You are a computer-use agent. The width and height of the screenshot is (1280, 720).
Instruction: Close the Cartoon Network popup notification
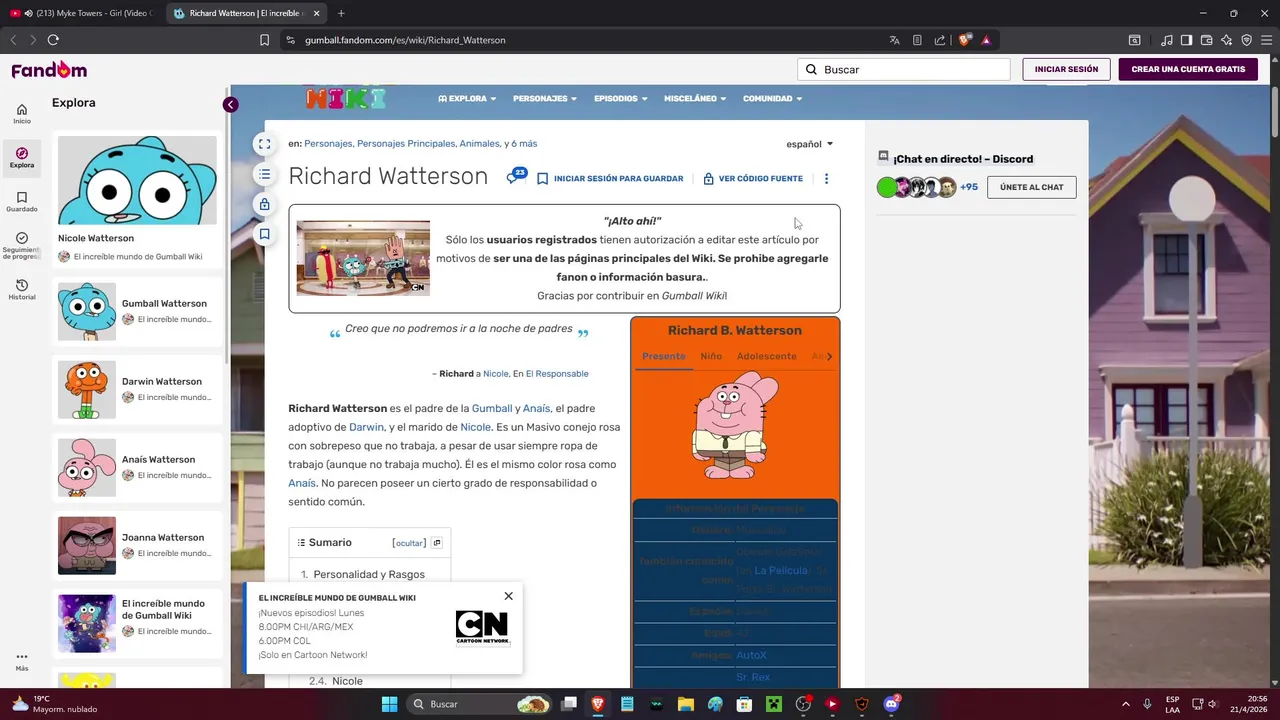coord(508,596)
